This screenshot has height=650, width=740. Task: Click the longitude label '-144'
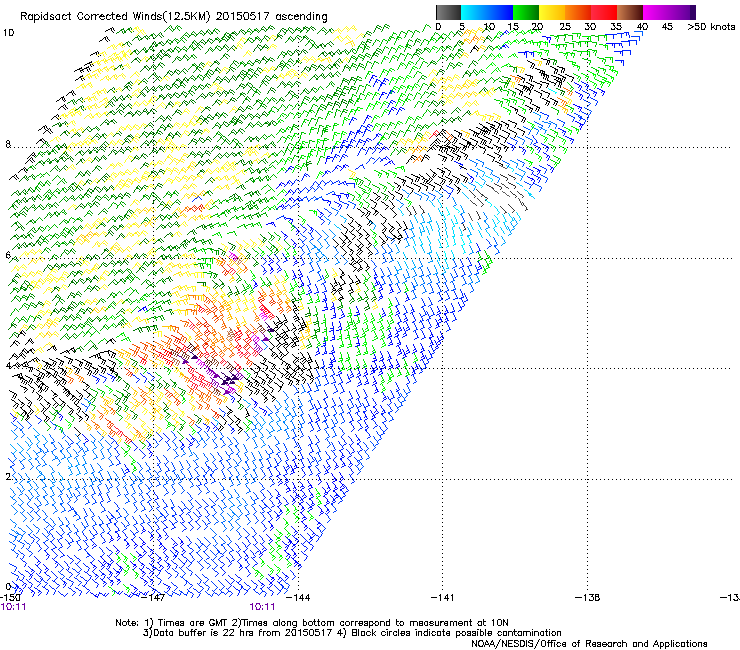coord(298,597)
